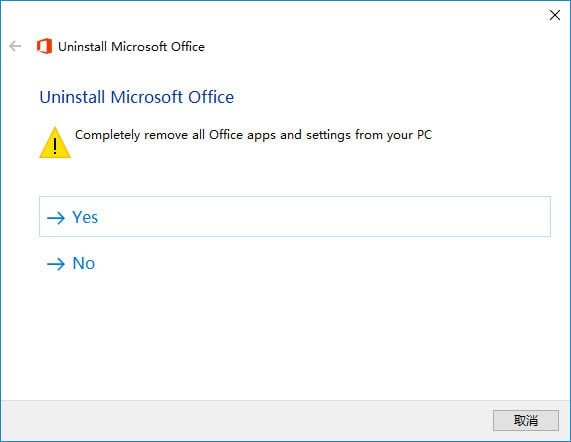Click the blue arrow beside Yes
The width and height of the screenshot is (571, 442).
pyautogui.click(x=56, y=218)
